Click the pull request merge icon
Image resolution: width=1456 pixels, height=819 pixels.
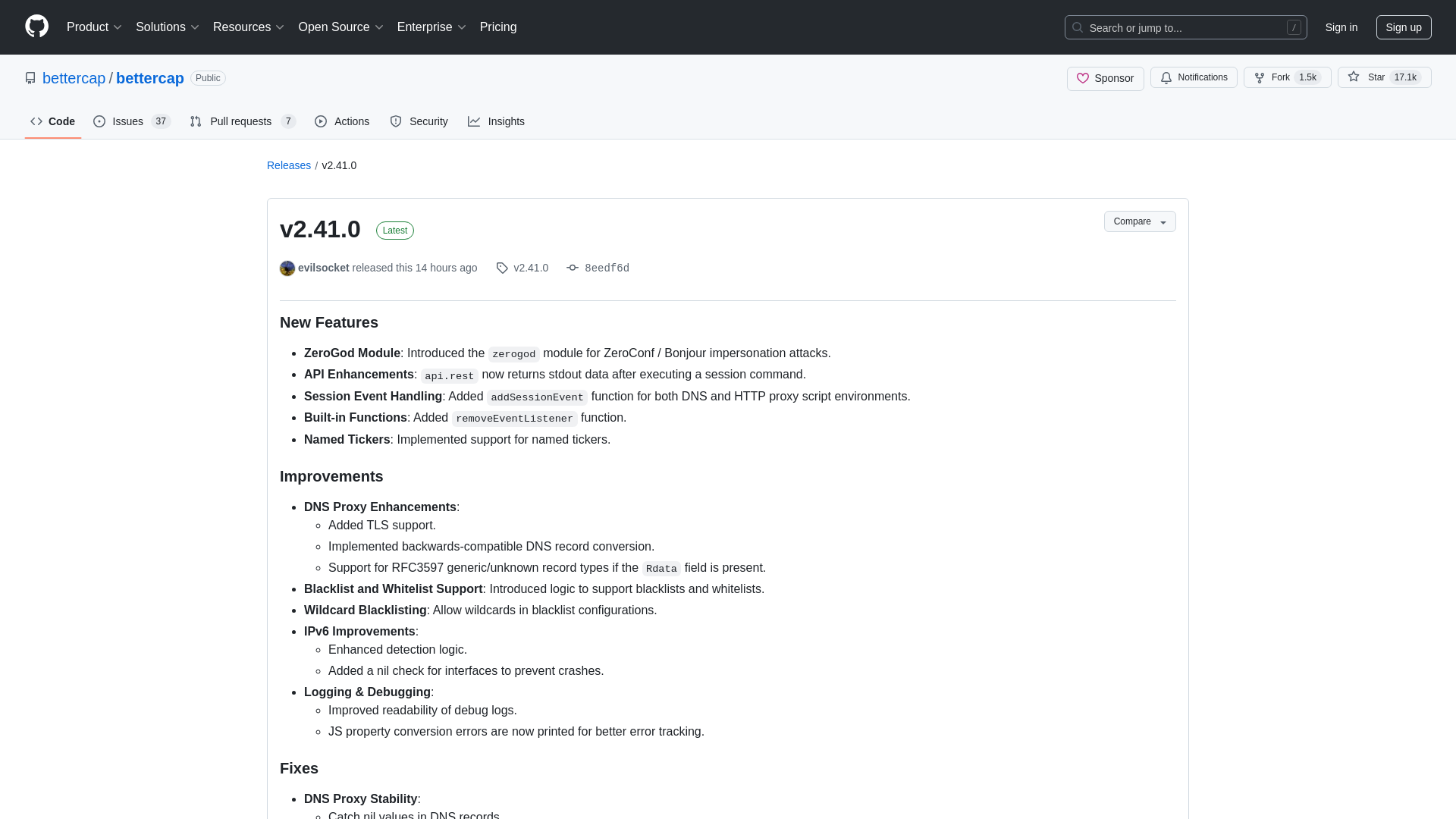click(x=196, y=121)
